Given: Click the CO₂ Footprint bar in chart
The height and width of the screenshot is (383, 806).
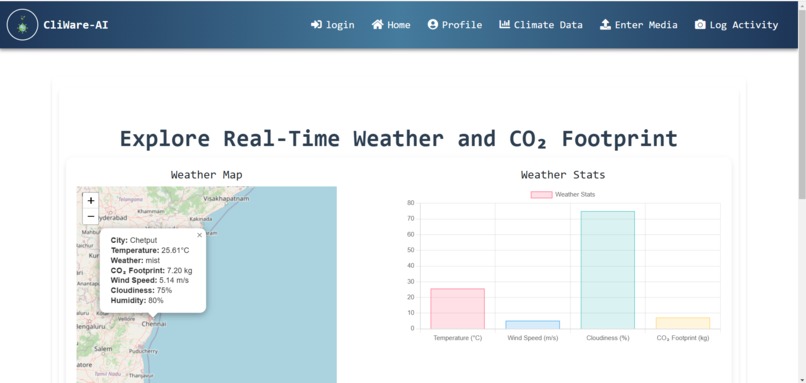Looking at the screenshot, I should 683,323.
